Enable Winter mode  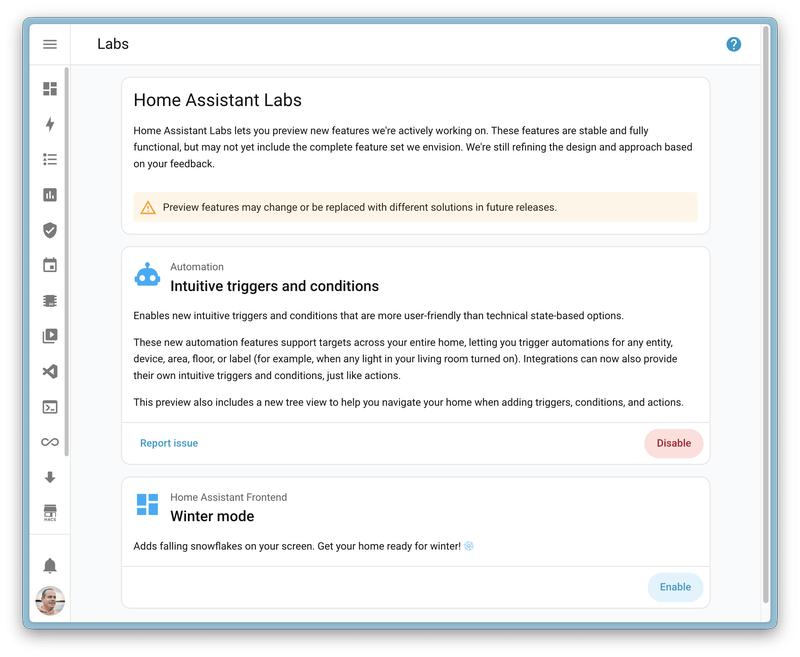(675, 587)
